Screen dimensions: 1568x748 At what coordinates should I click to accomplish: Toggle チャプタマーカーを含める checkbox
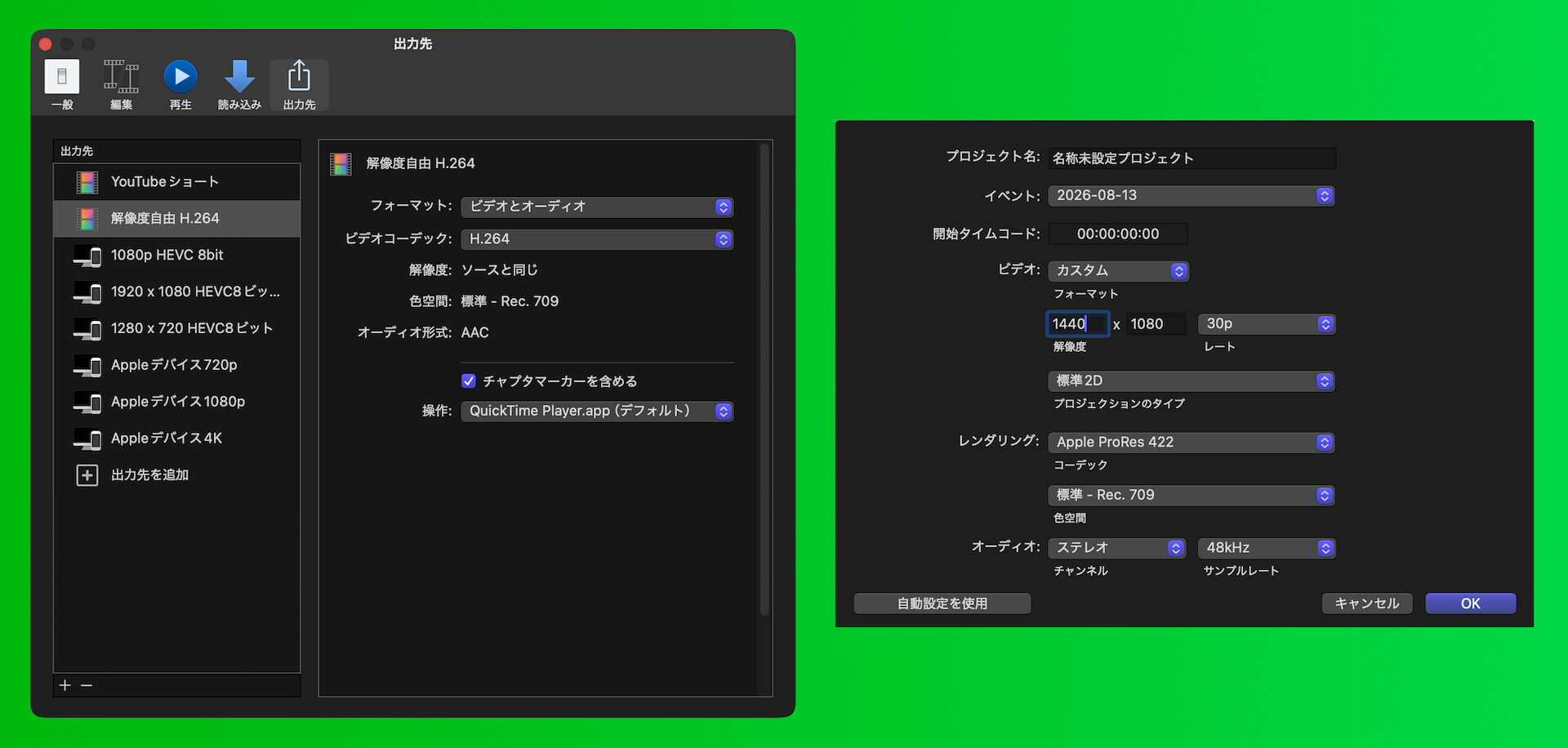pos(469,381)
